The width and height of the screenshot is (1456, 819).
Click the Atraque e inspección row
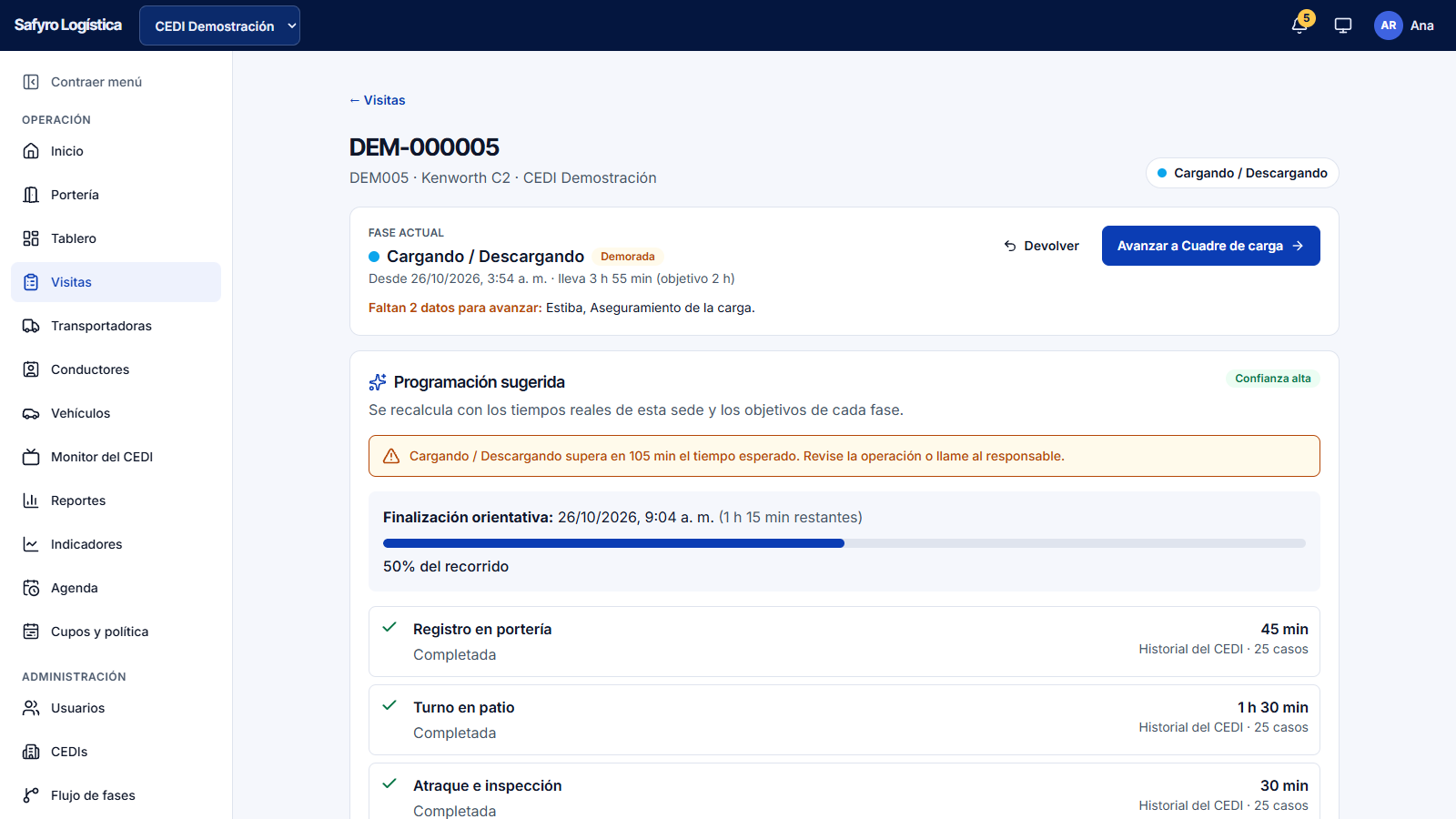(844, 792)
